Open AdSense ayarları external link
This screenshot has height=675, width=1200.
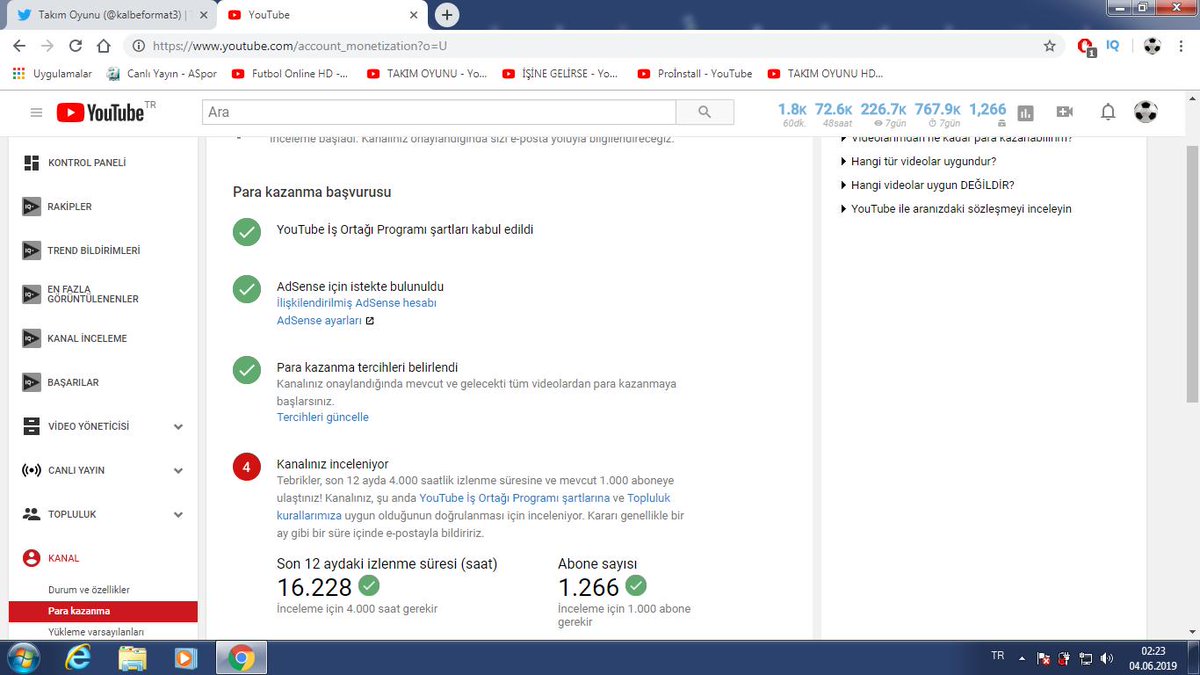pyautogui.click(x=325, y=321)
